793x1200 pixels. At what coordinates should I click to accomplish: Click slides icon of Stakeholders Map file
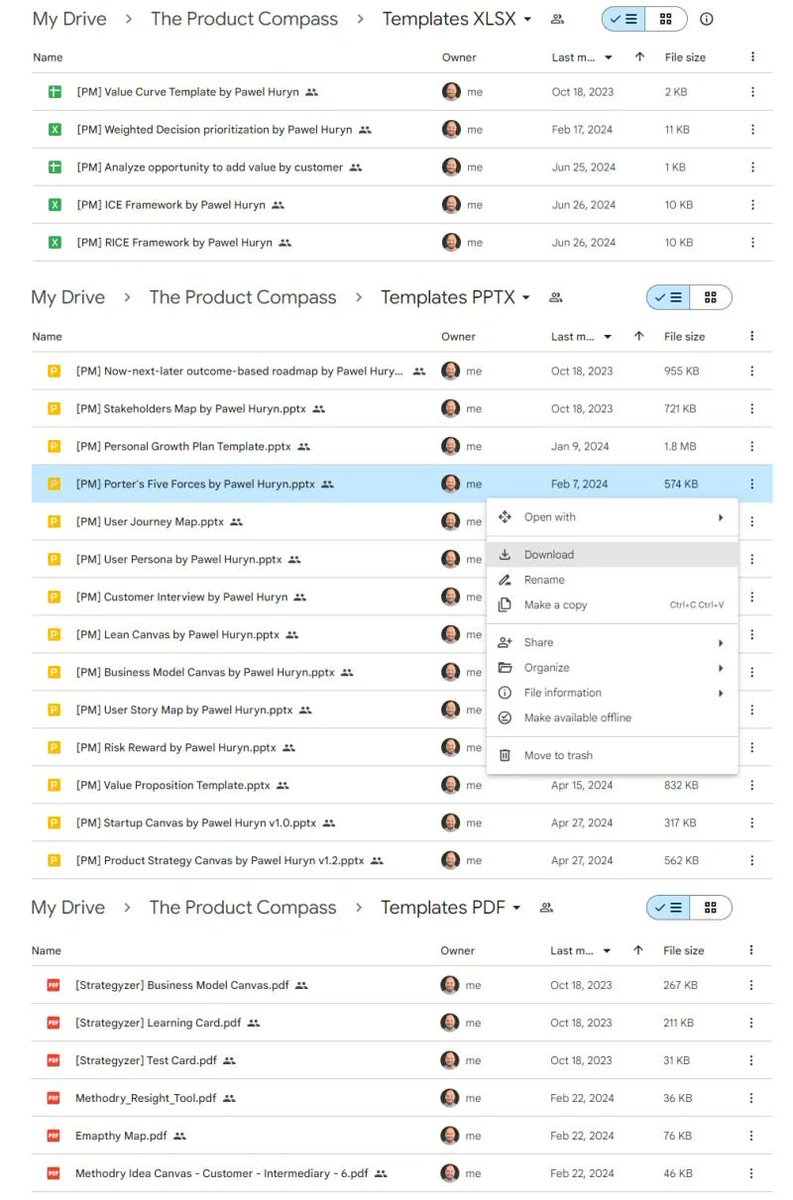pyautogui.click(x=55, y=409)
